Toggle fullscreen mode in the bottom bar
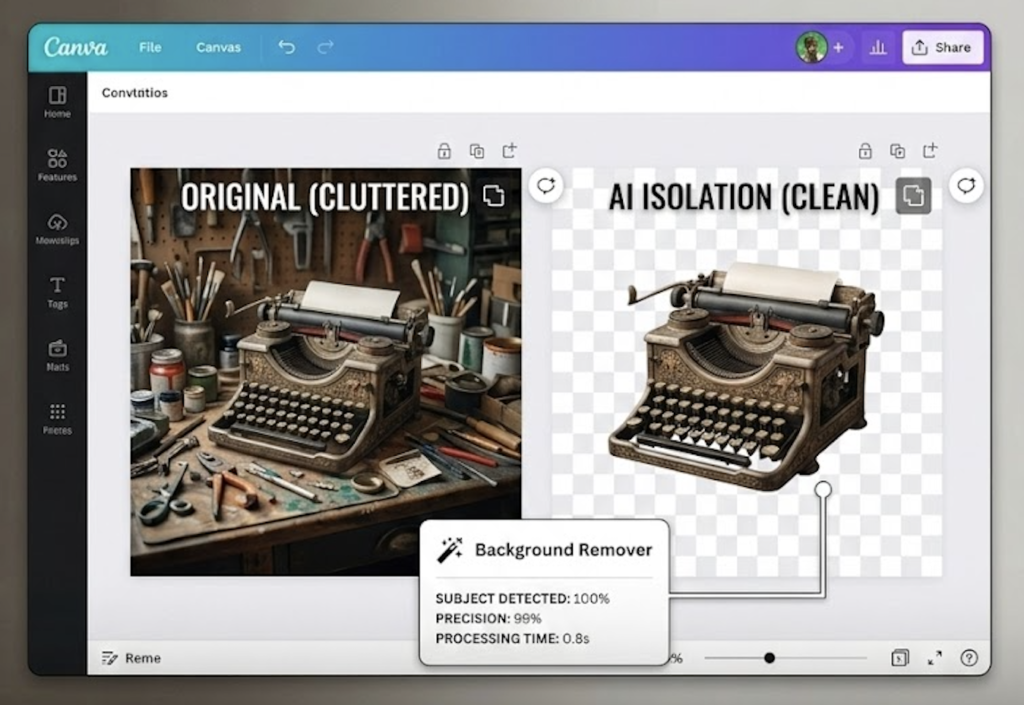 [935, 658]
